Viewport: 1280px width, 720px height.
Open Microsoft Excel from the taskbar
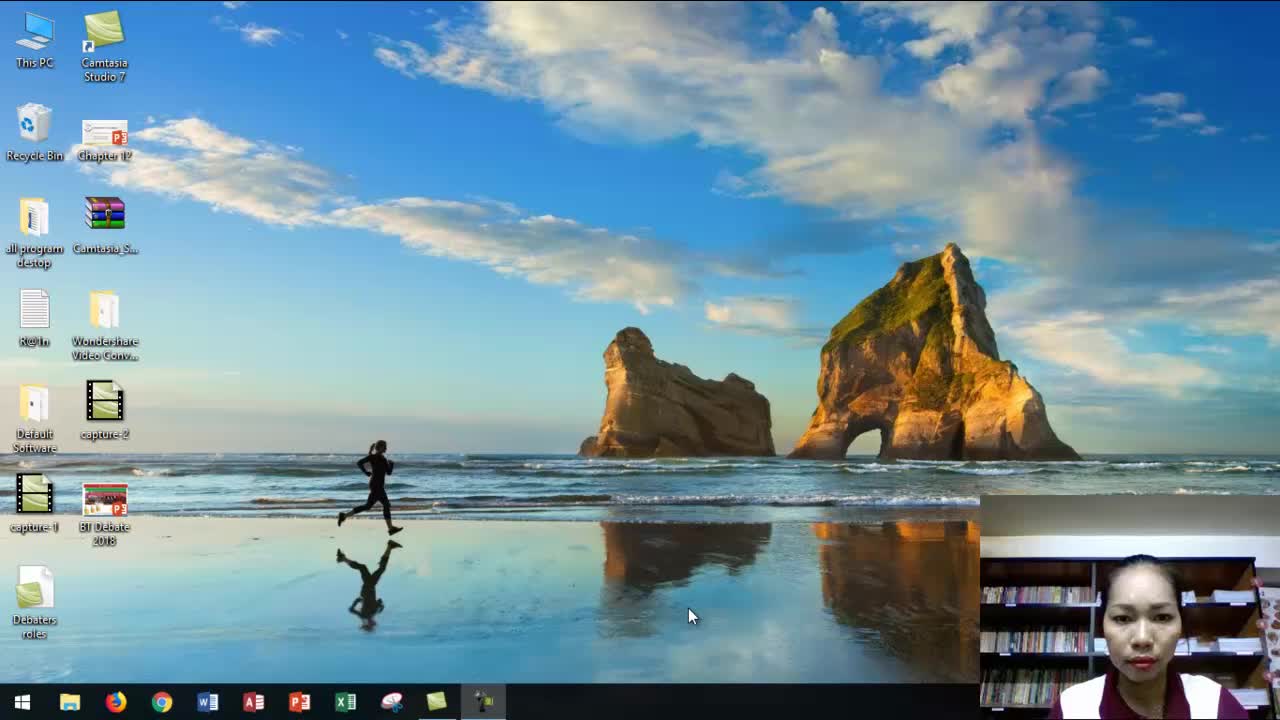(346, 702)
